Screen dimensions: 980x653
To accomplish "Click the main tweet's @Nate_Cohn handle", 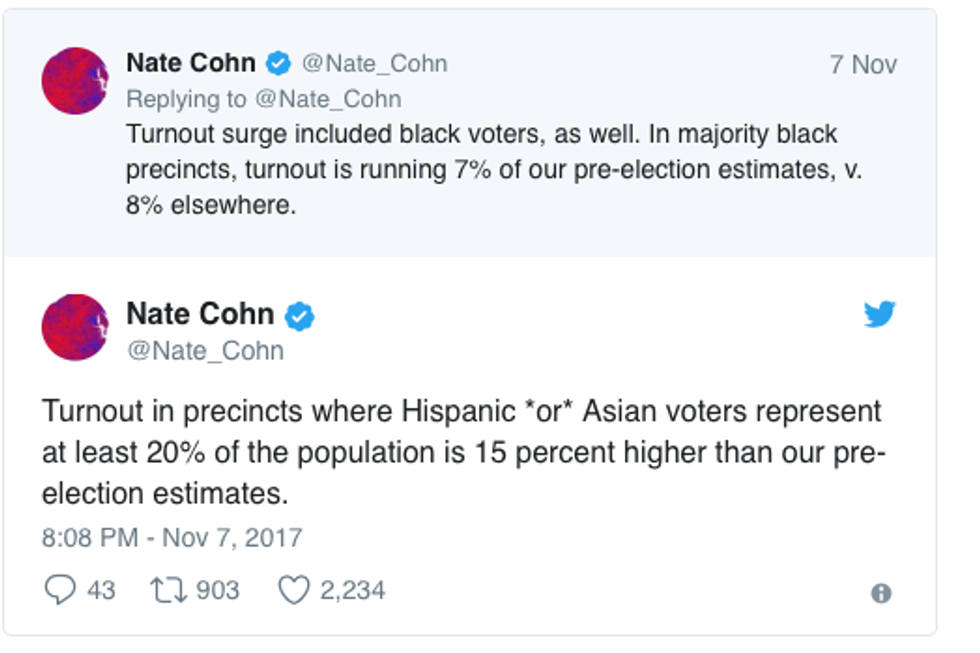I will pos(205,351).
